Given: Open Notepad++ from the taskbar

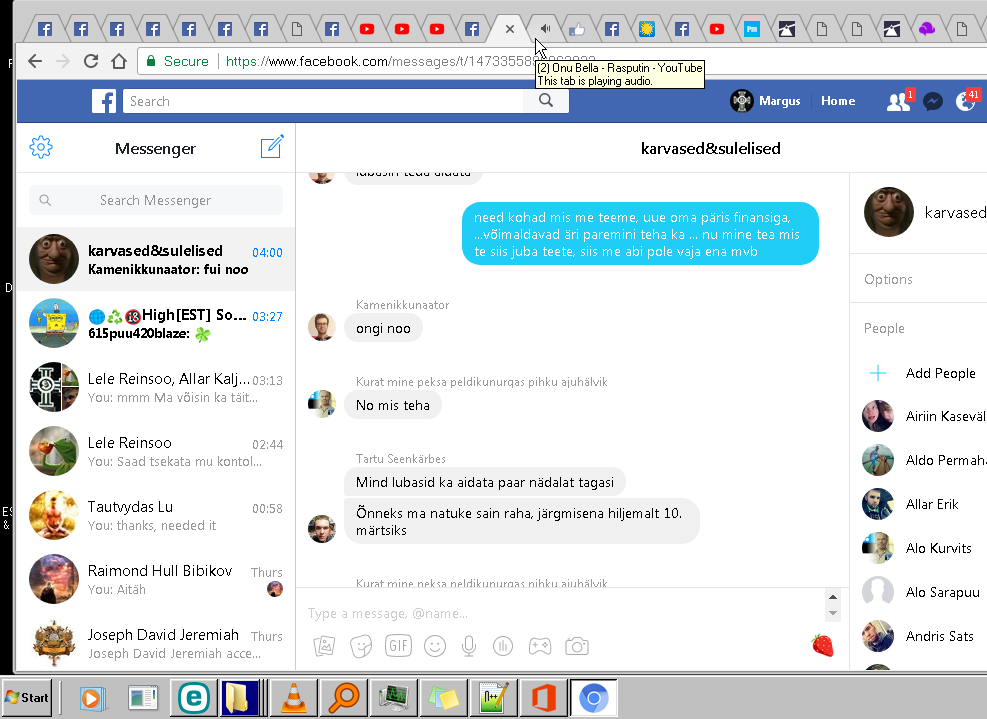Looking at the screenshot, I should 493,698.
